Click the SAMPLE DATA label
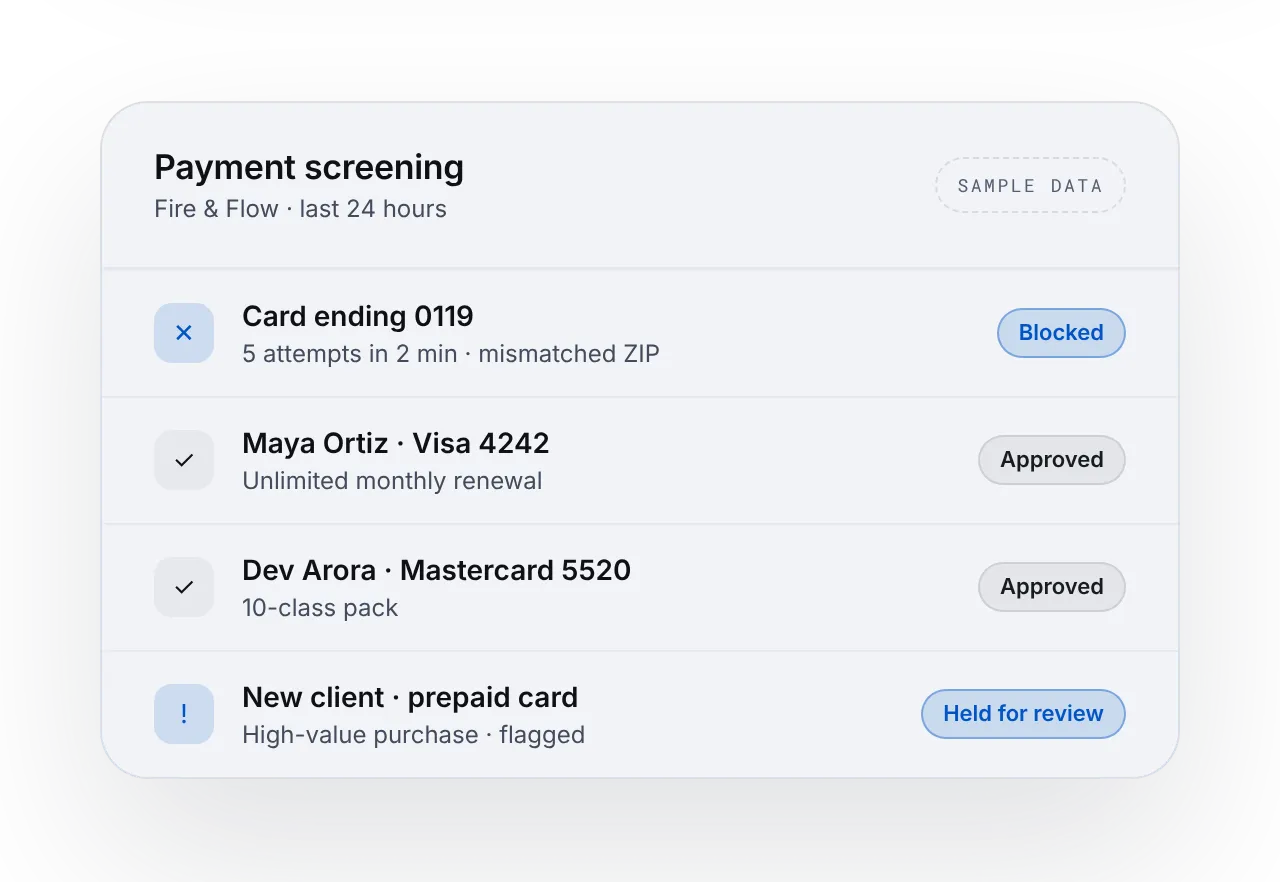 click(1030, 185)
